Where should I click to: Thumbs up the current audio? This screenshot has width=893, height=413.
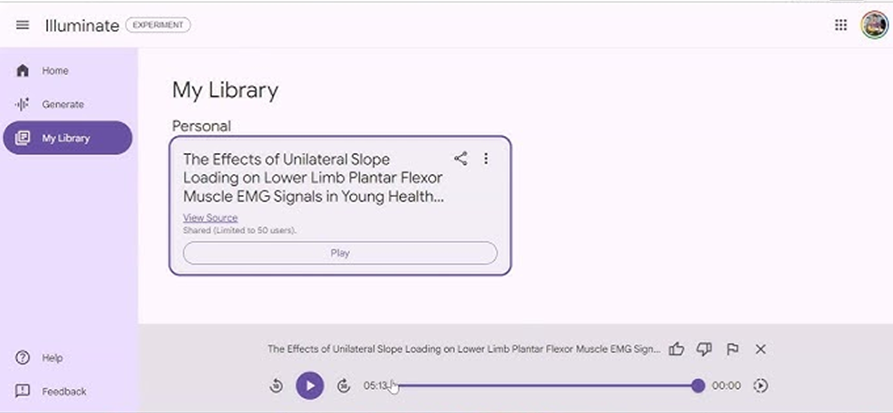pyautogui.click(x=677, y=349)
